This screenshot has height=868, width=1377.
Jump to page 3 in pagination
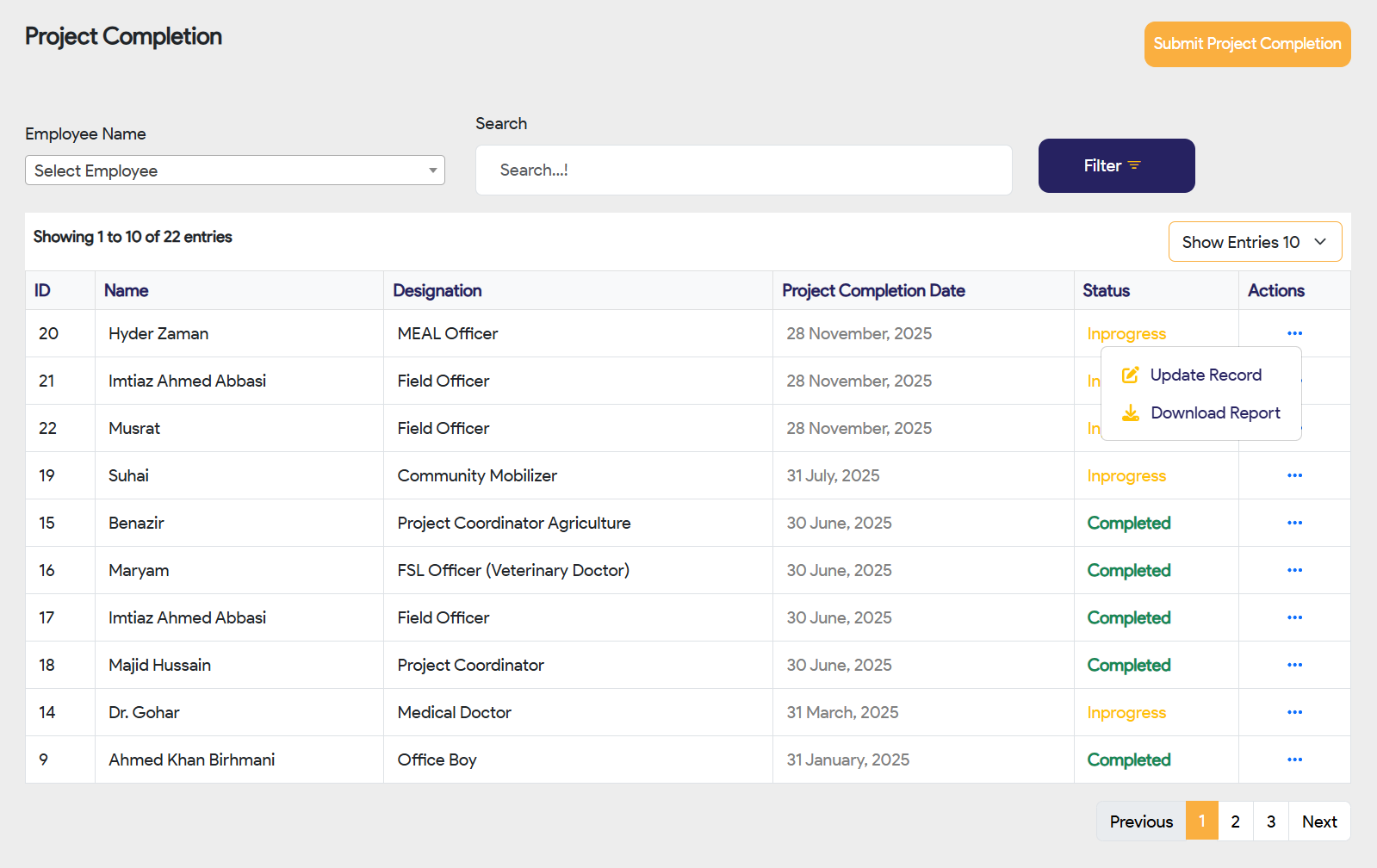[1270, 821]
